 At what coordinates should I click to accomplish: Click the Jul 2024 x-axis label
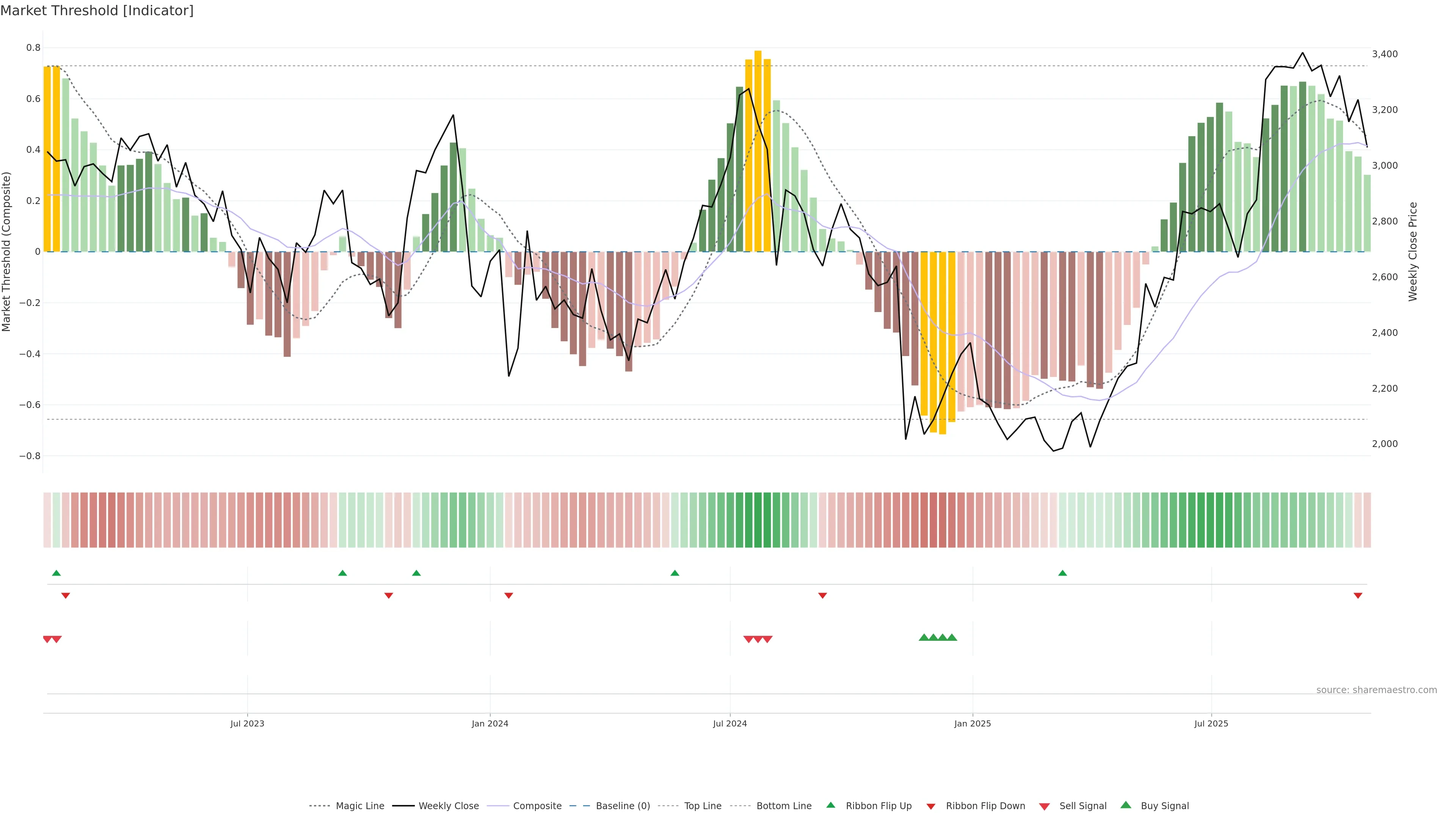(730, 723)
